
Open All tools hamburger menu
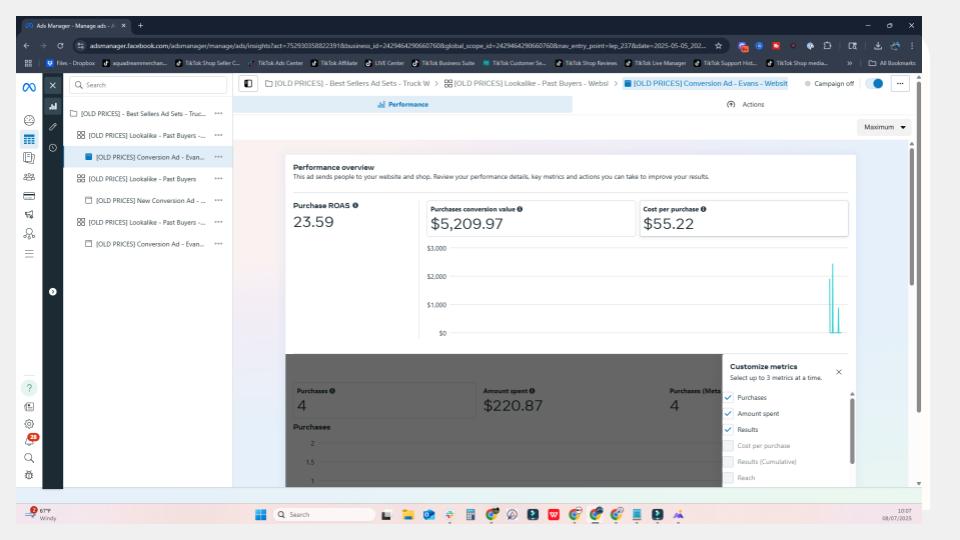(29, 253)
